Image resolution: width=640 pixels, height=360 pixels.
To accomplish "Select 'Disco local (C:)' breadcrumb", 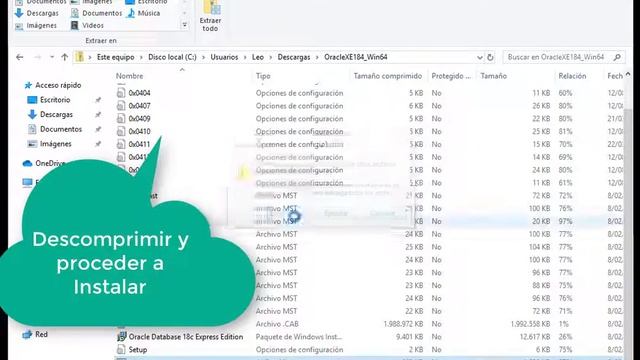I will 172,57.
